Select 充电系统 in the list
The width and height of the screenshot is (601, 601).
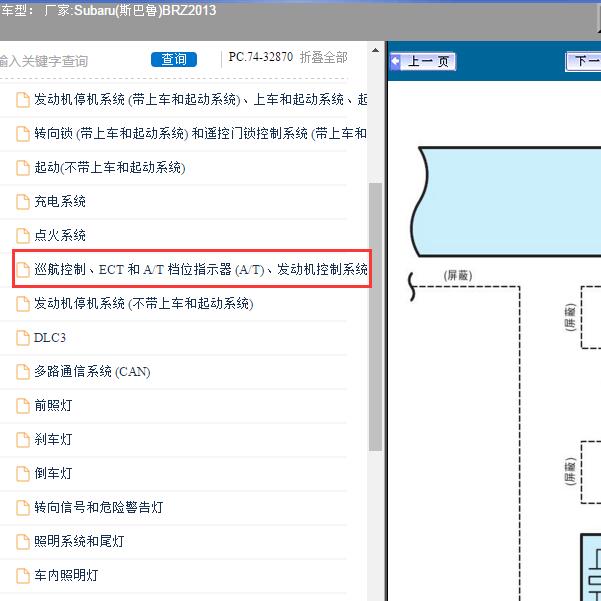tap(60, 201)
